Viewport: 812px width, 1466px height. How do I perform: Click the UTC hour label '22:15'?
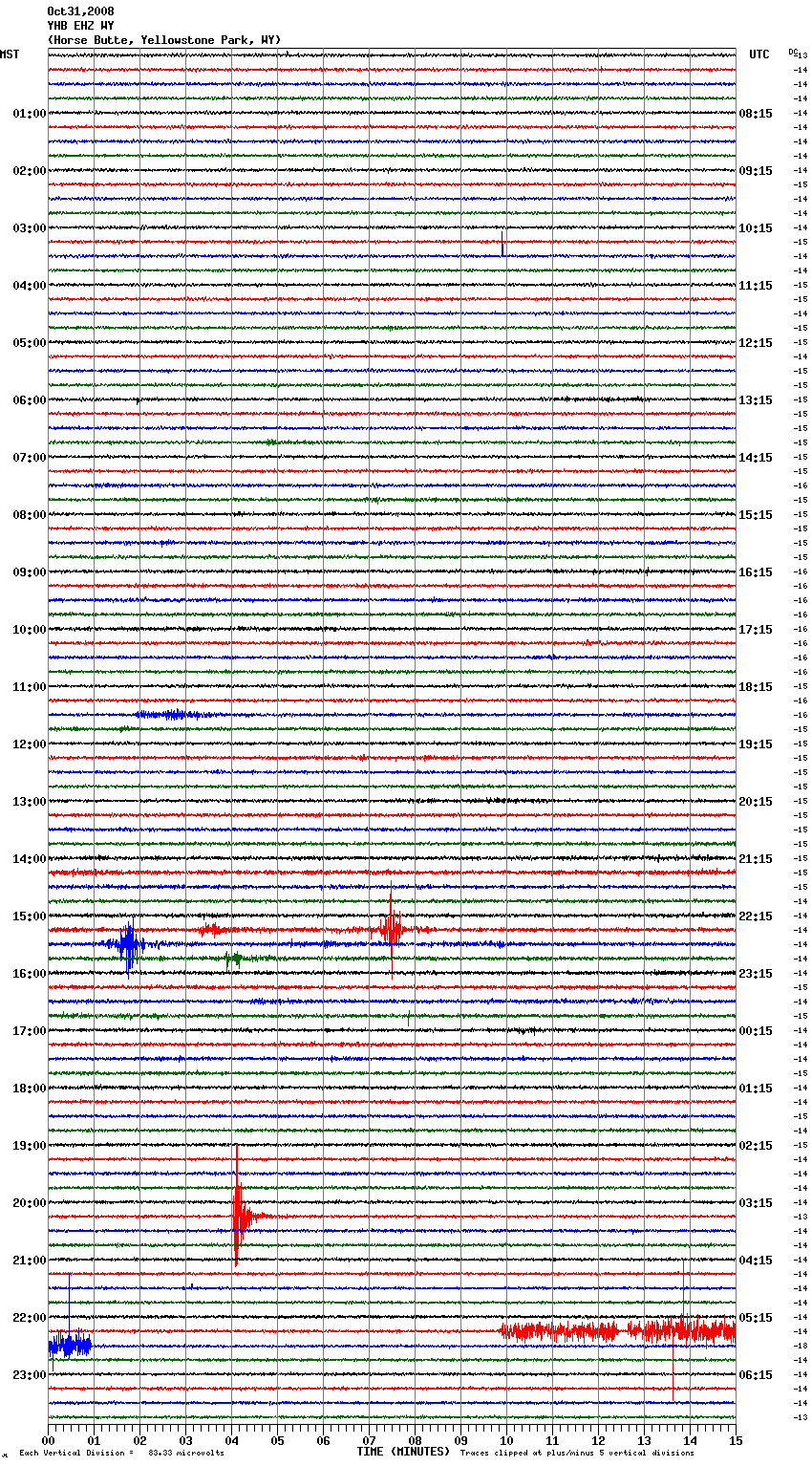(x=756, y=916)
